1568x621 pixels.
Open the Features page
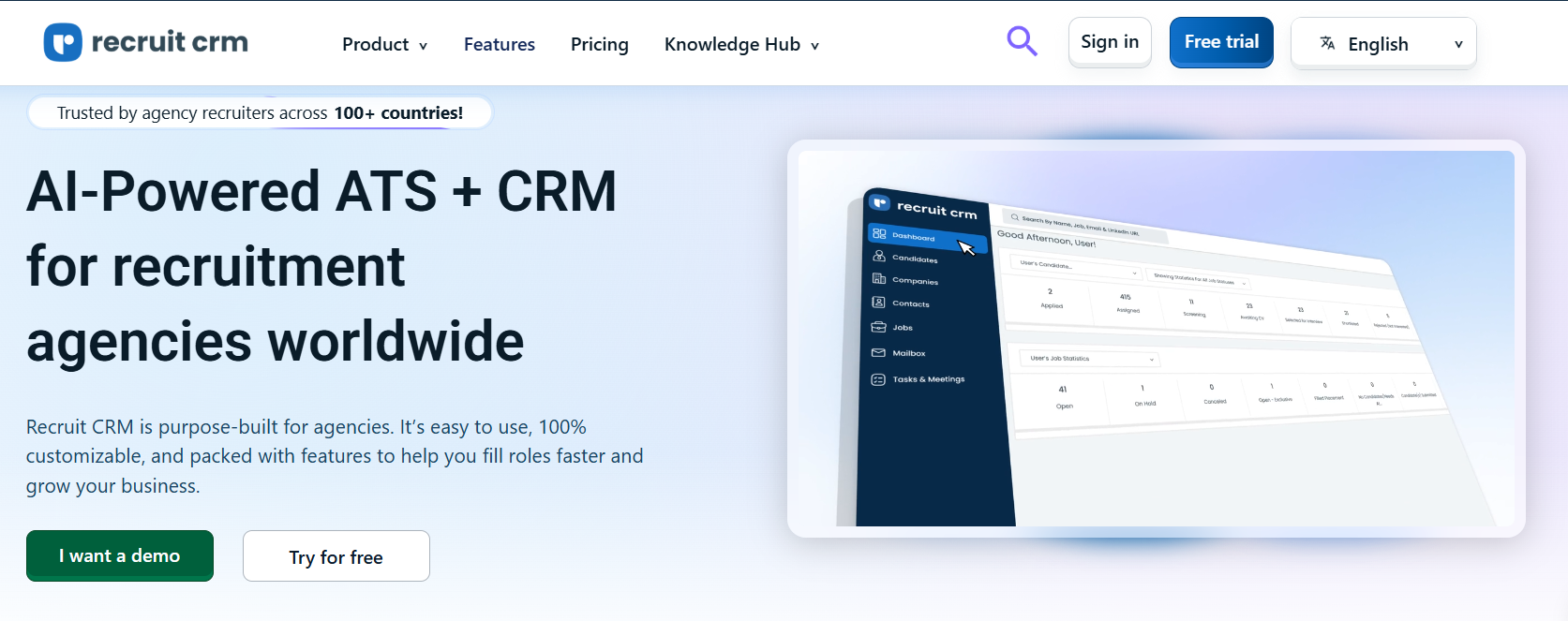(x=500, y=44)
